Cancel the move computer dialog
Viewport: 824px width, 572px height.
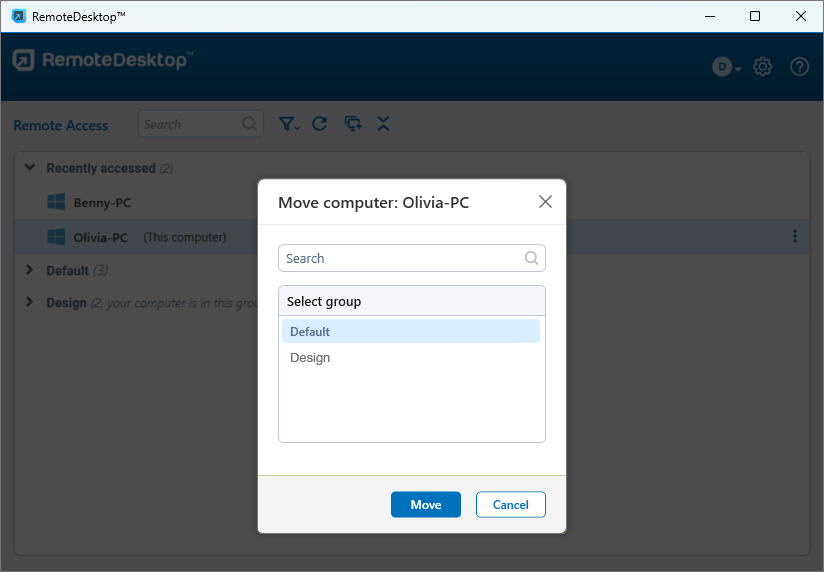510,505
